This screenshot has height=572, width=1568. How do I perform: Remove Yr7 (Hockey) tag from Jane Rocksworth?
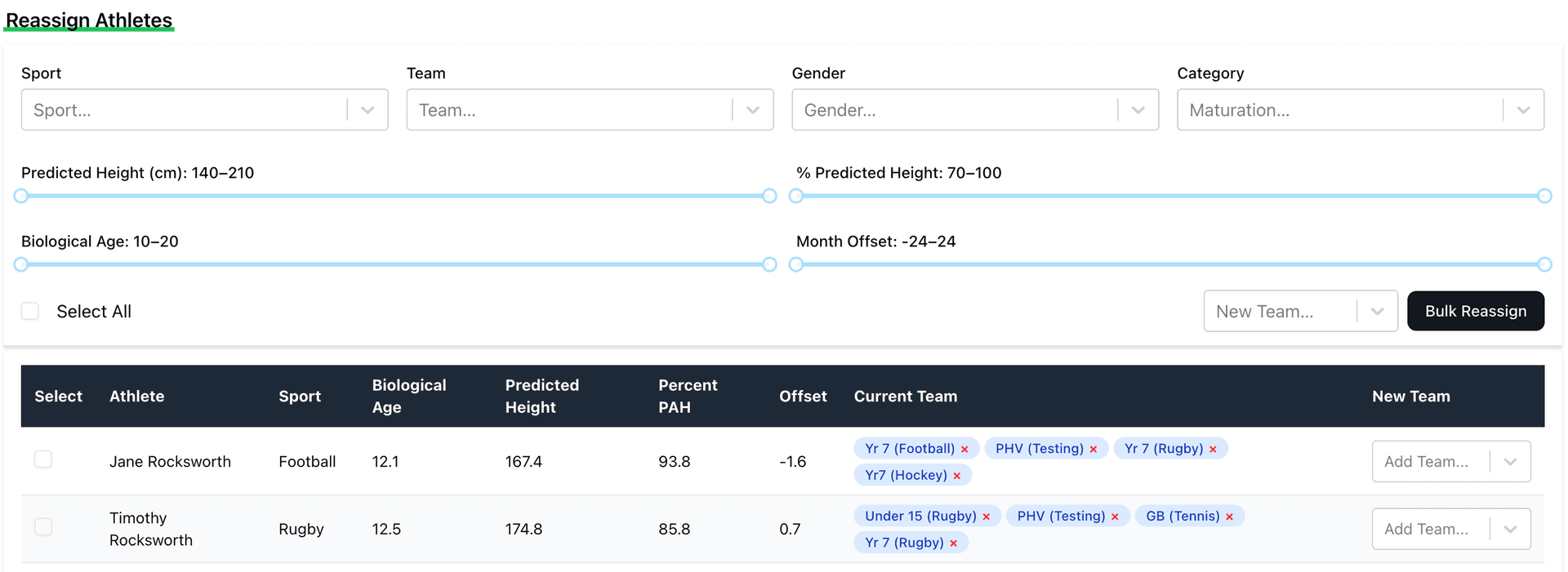coord(956,476)
